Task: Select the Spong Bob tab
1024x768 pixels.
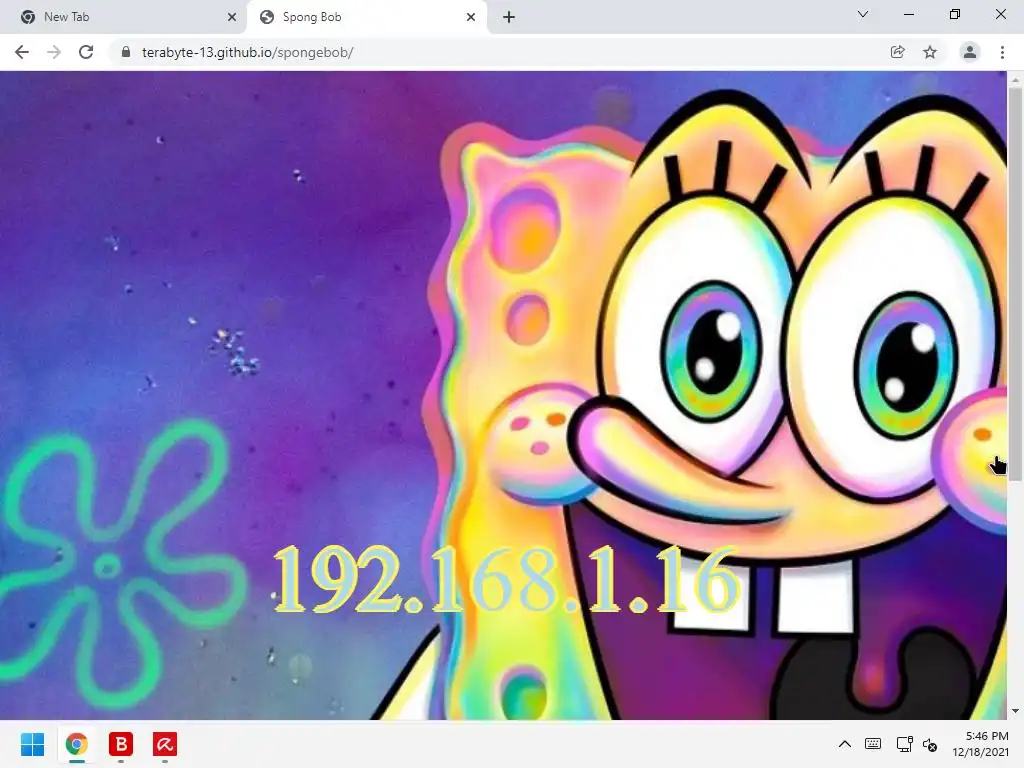Action: pos(366,17)
